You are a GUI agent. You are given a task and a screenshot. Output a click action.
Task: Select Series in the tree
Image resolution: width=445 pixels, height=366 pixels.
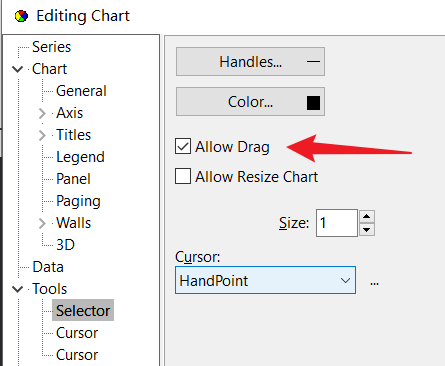51,47
